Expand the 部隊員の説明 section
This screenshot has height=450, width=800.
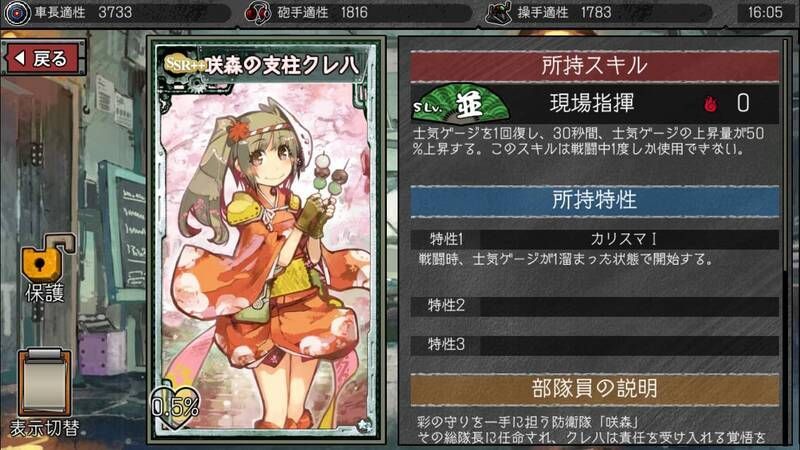[x=595, y=389]
